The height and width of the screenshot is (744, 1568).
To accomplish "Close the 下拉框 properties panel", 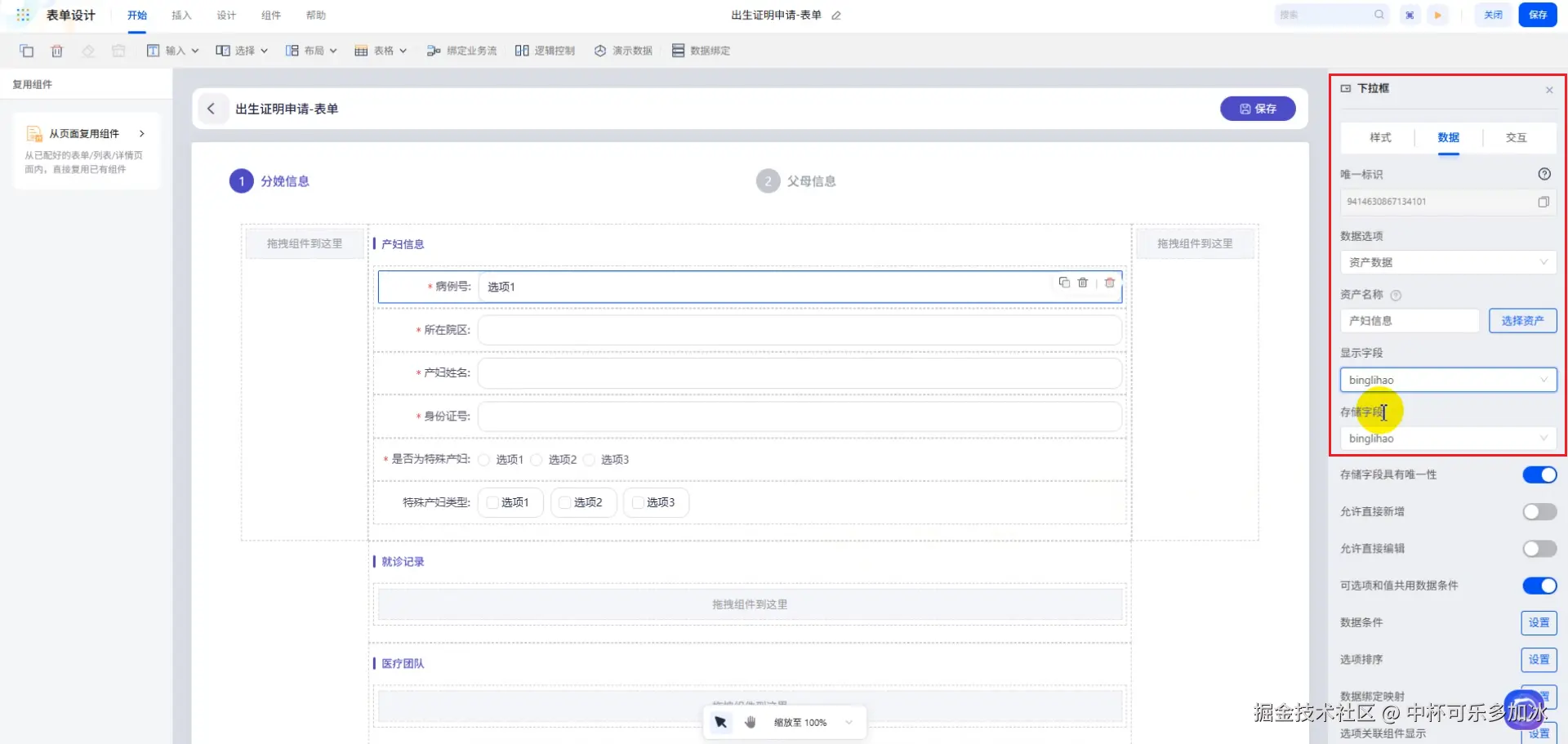I will coord(1549,90).
